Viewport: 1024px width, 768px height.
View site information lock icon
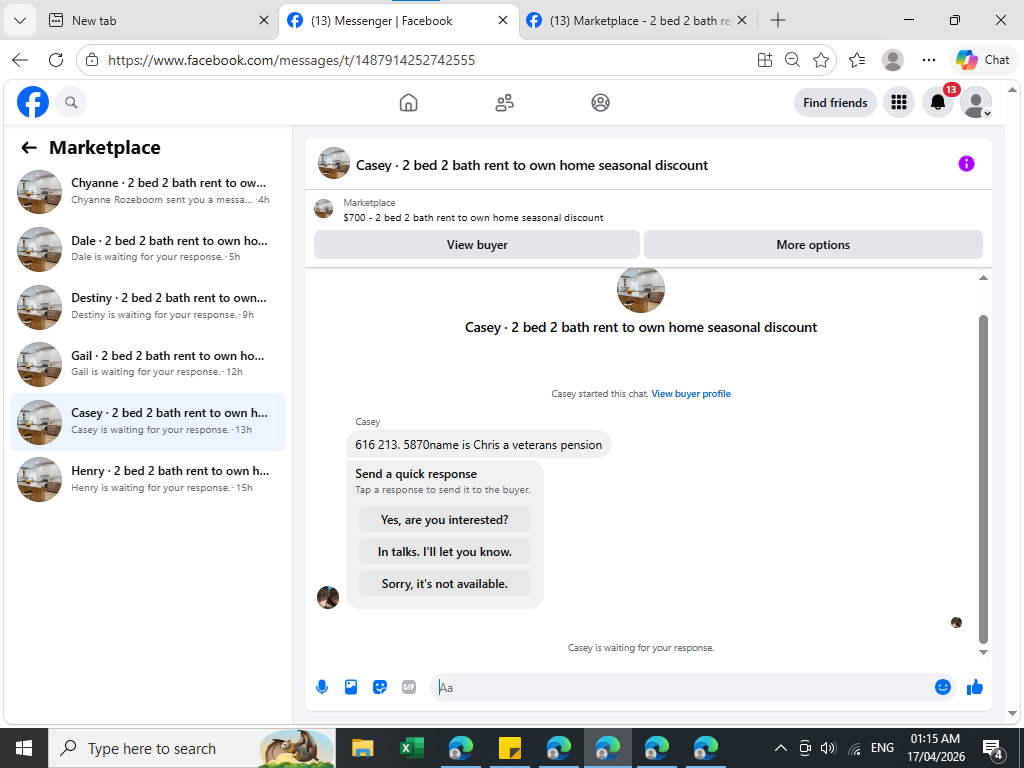click(92, 60)
